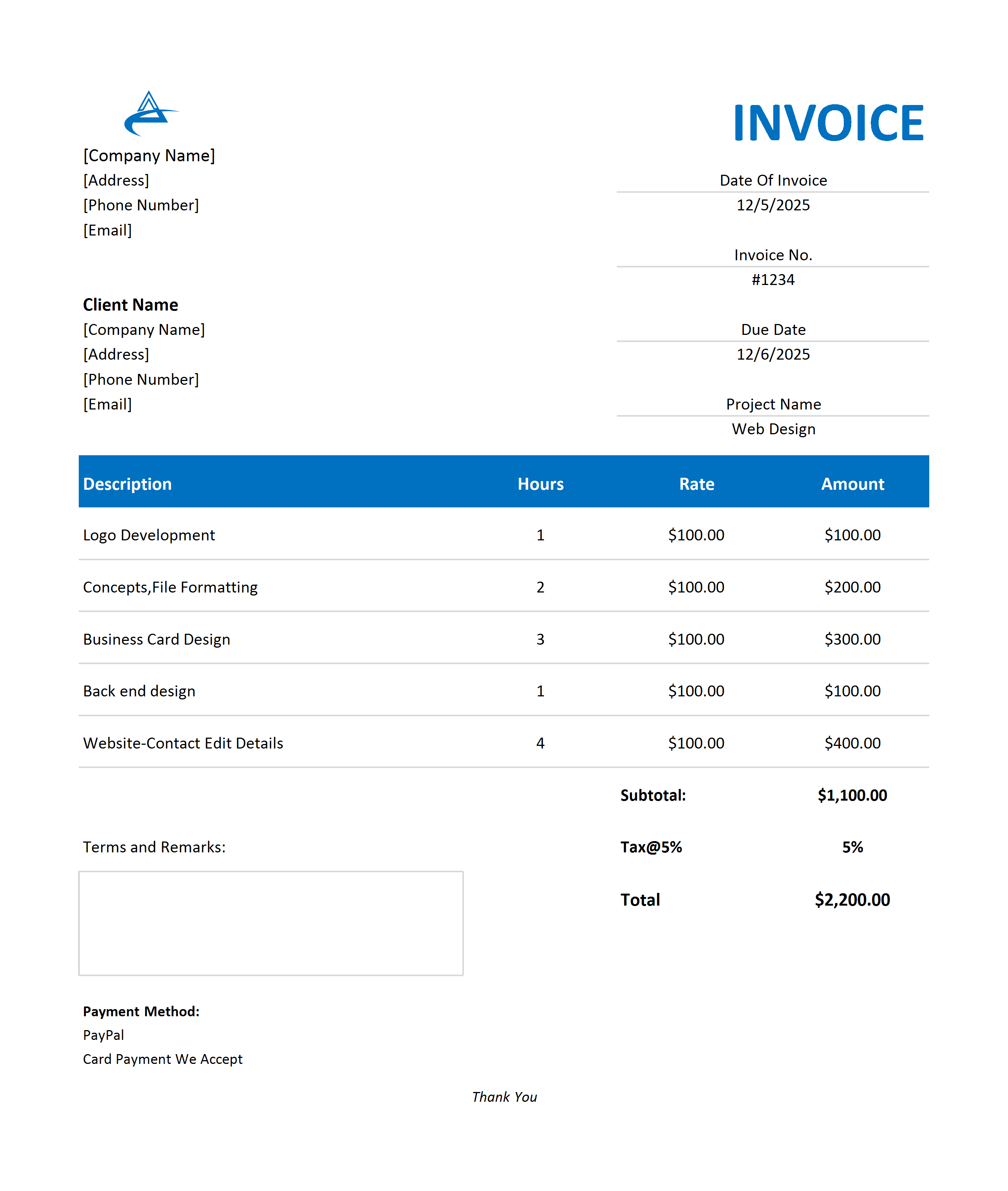Select the invoice date 12/5/2025
This screenshot has width=1008, height=1191.
click(772, 205)
